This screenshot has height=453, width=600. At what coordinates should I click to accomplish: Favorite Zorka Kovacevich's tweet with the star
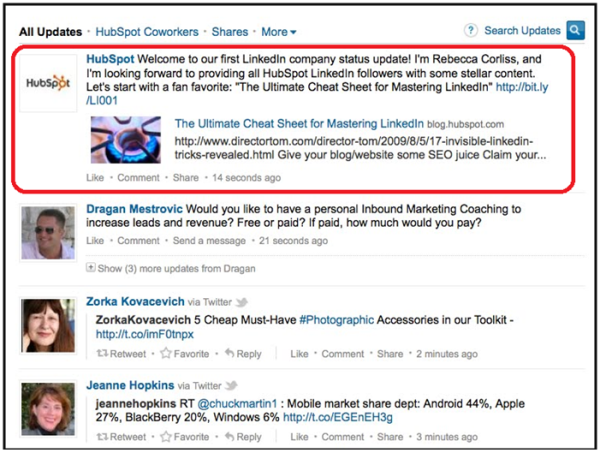click(x=168, y=353)
